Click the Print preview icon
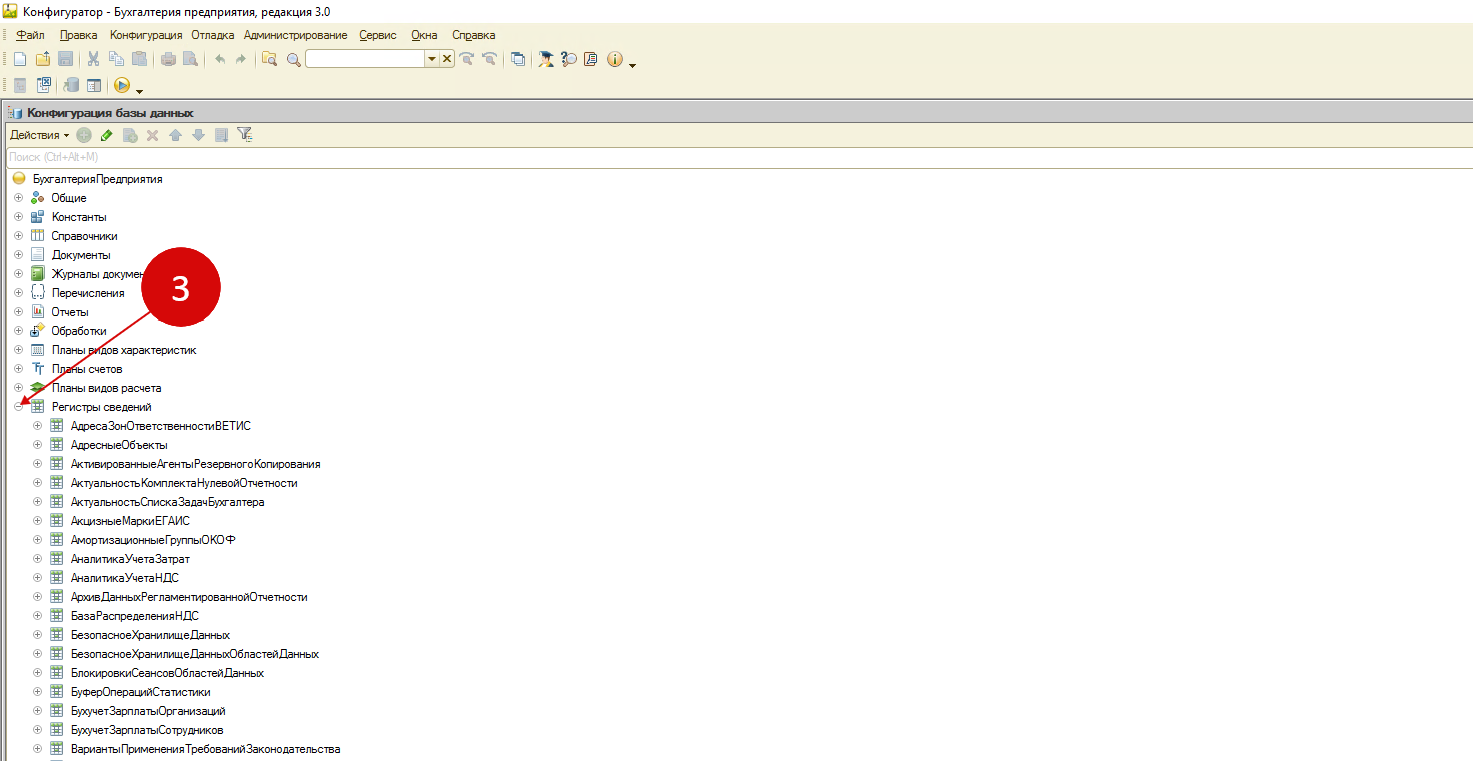1473x761 pixels. coord(189,59)
